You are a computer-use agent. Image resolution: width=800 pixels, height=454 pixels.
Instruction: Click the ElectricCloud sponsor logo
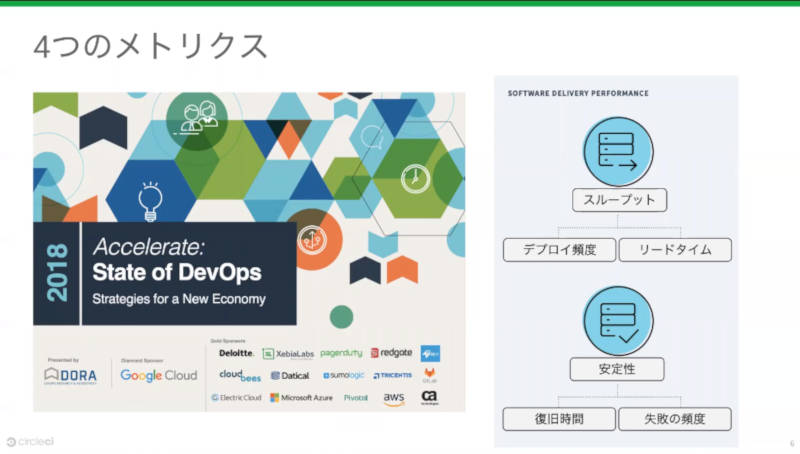coord(236,397)
